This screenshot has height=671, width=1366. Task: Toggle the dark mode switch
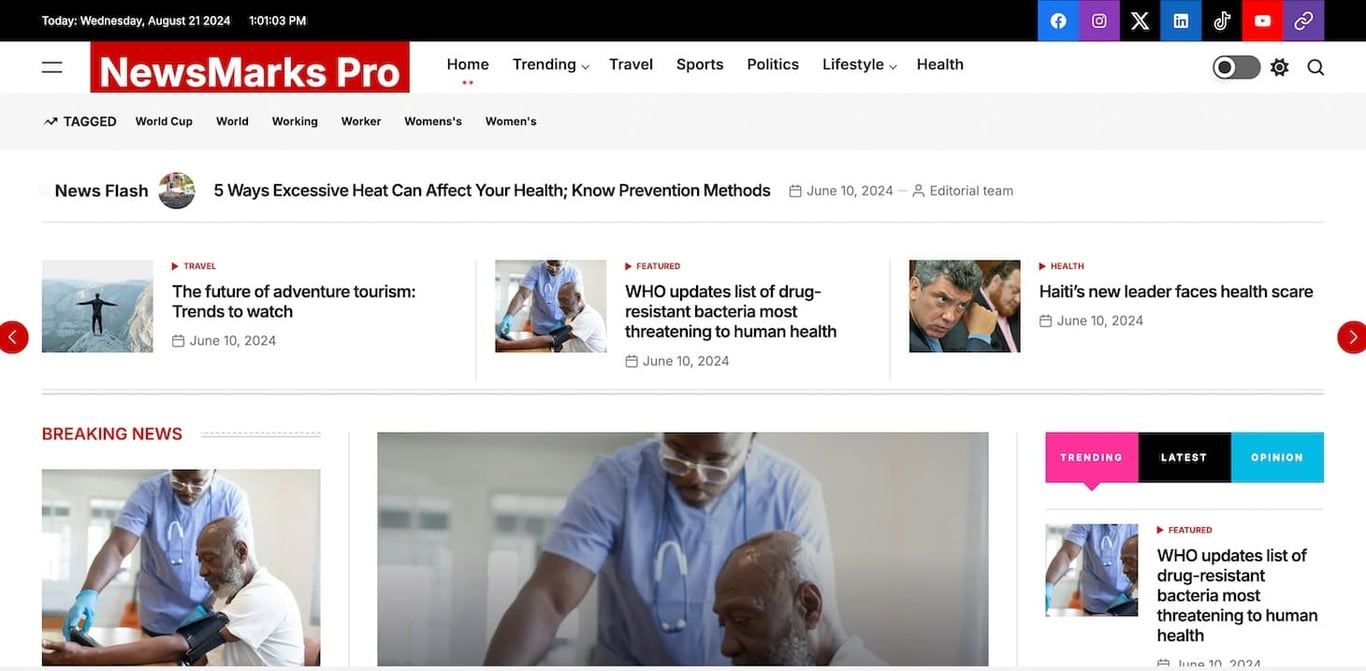[1236, 67]
